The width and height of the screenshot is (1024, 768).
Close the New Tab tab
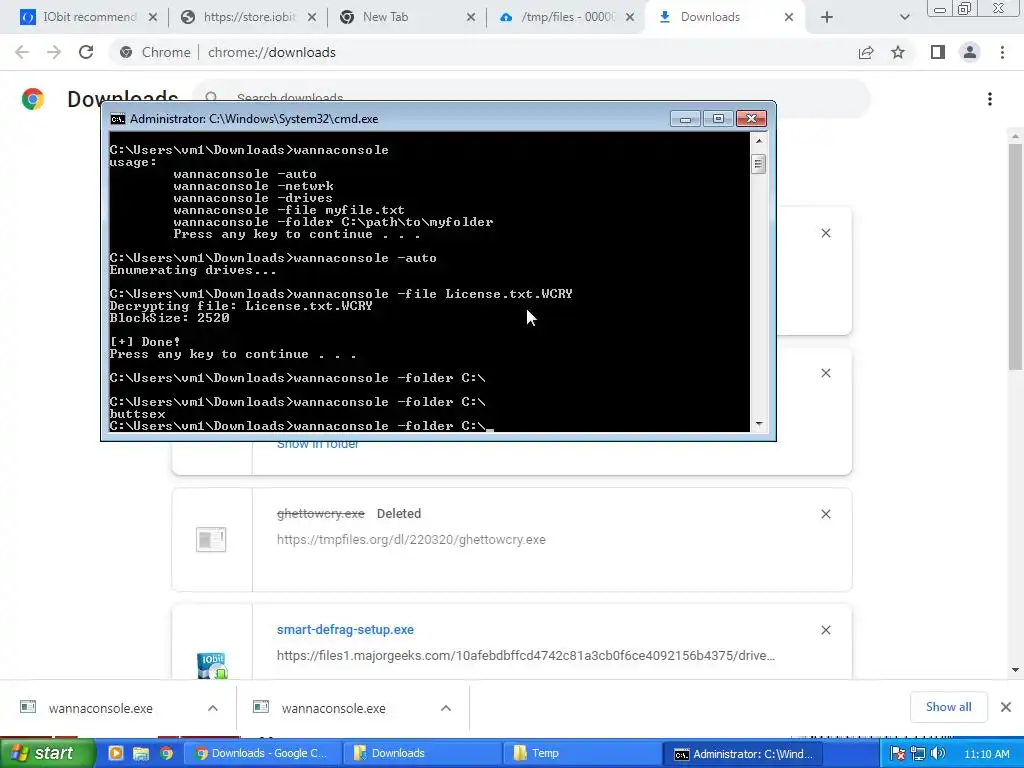pyautogui.click(x=471, y=18)
